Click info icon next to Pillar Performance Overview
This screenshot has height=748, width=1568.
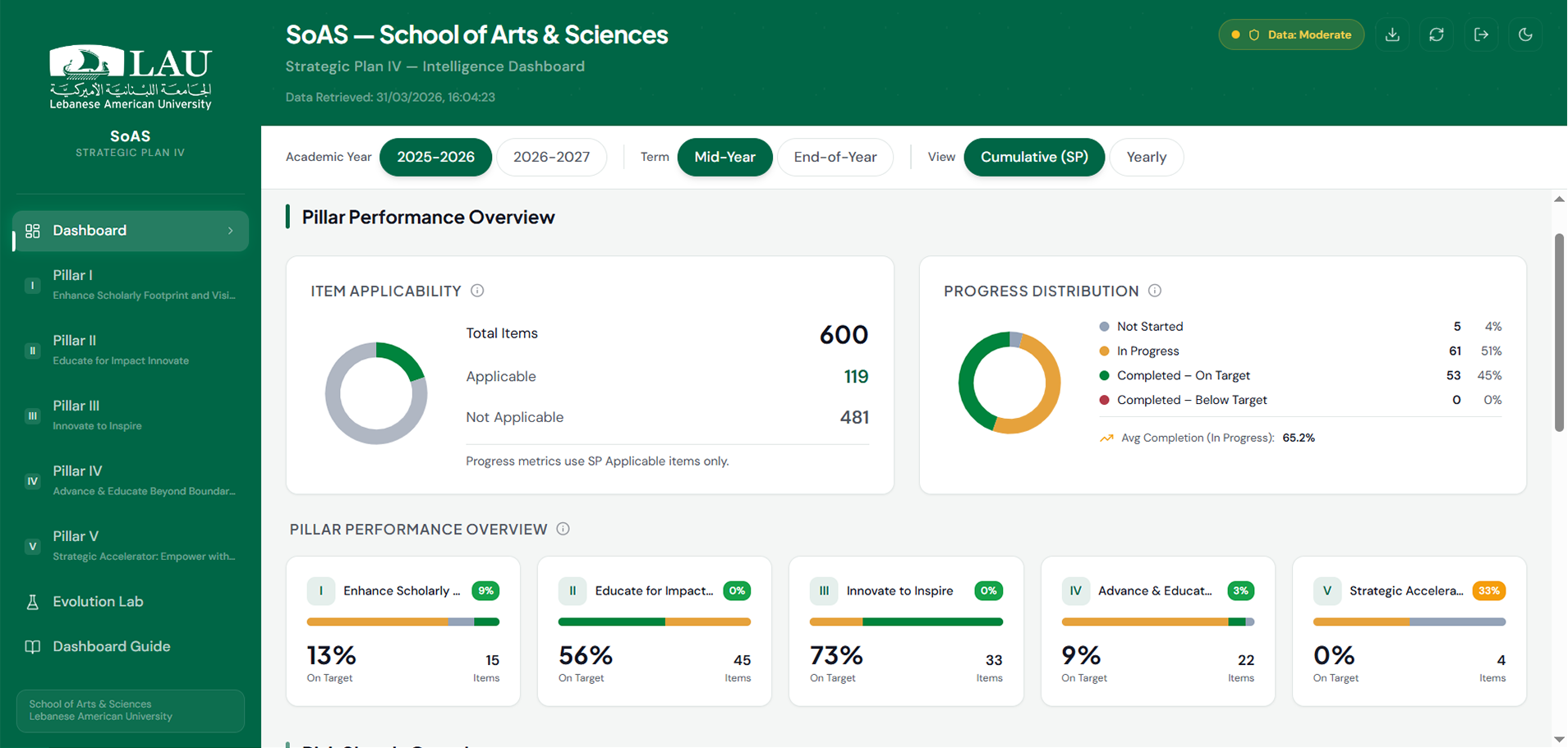click(563, 529)
